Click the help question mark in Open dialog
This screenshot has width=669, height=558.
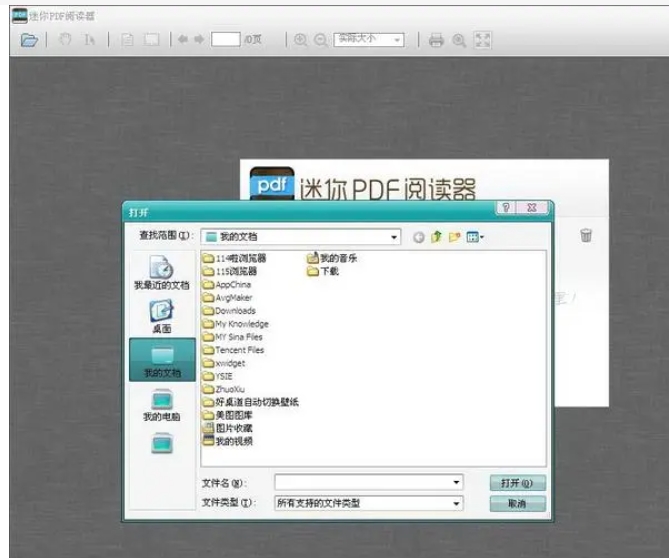tap(506, 208)
